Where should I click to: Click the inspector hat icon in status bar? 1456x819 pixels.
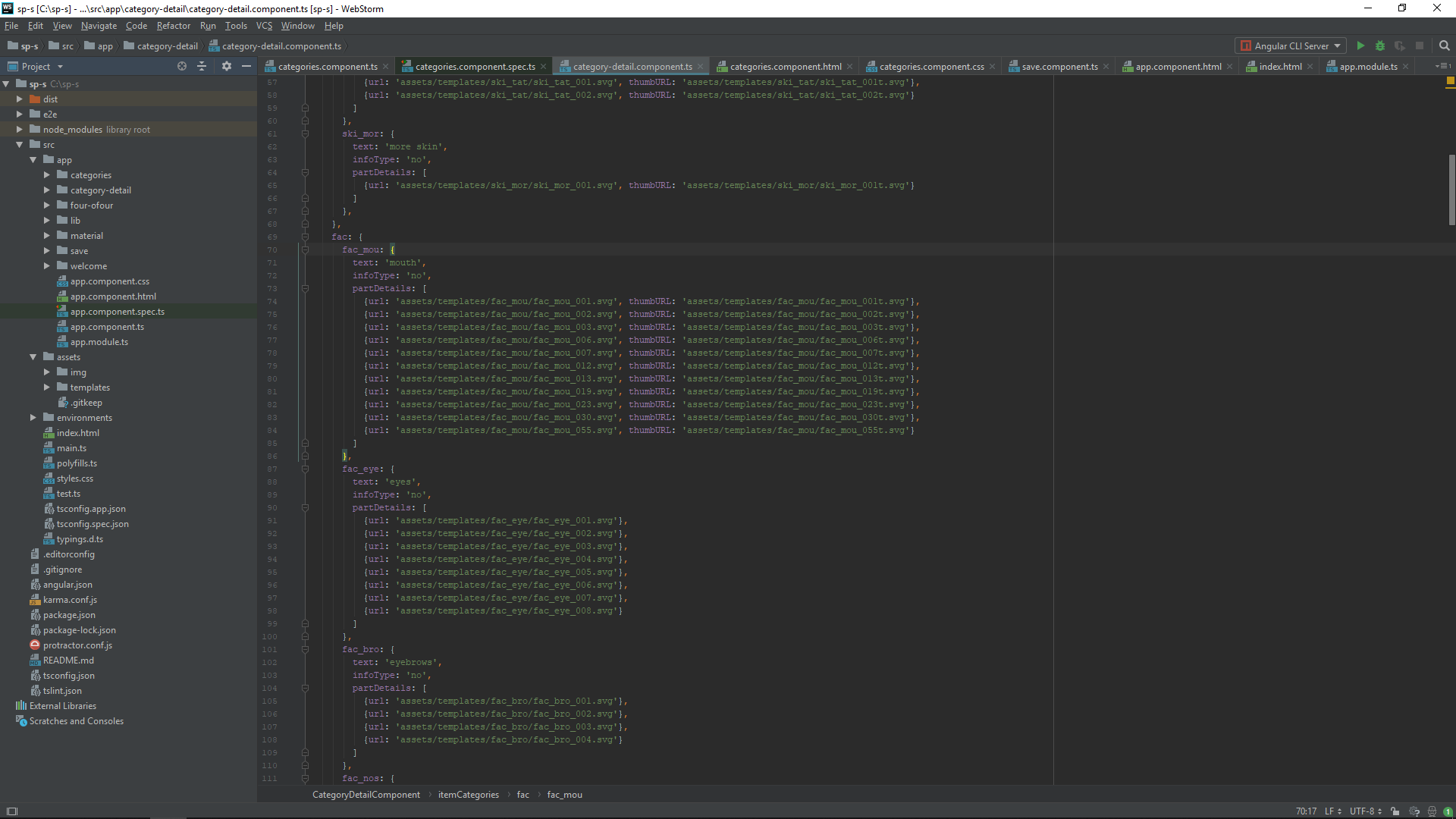tap(1432, 811)
